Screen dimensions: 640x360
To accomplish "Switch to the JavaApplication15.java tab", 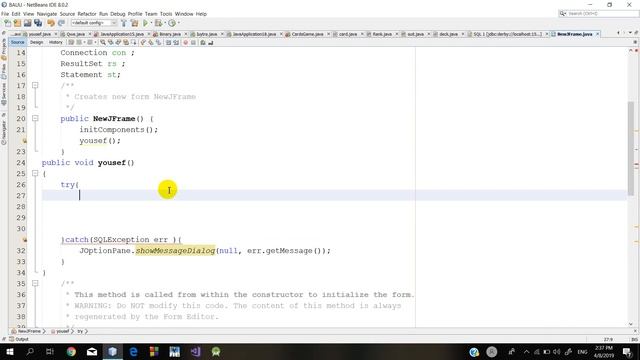I will pos(122,34).
